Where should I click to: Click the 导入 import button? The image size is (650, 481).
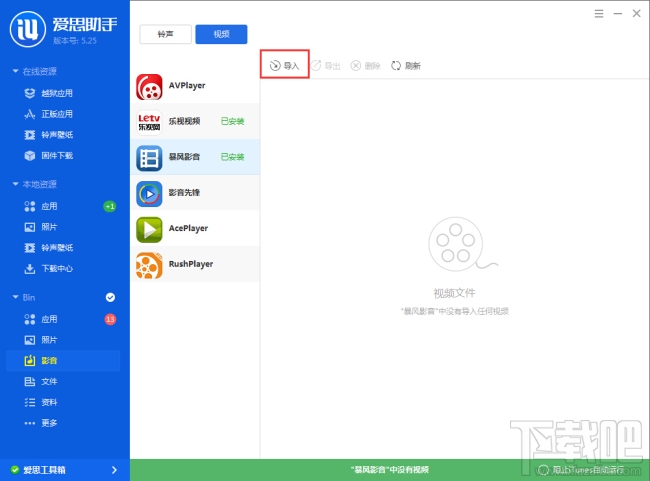284,66
